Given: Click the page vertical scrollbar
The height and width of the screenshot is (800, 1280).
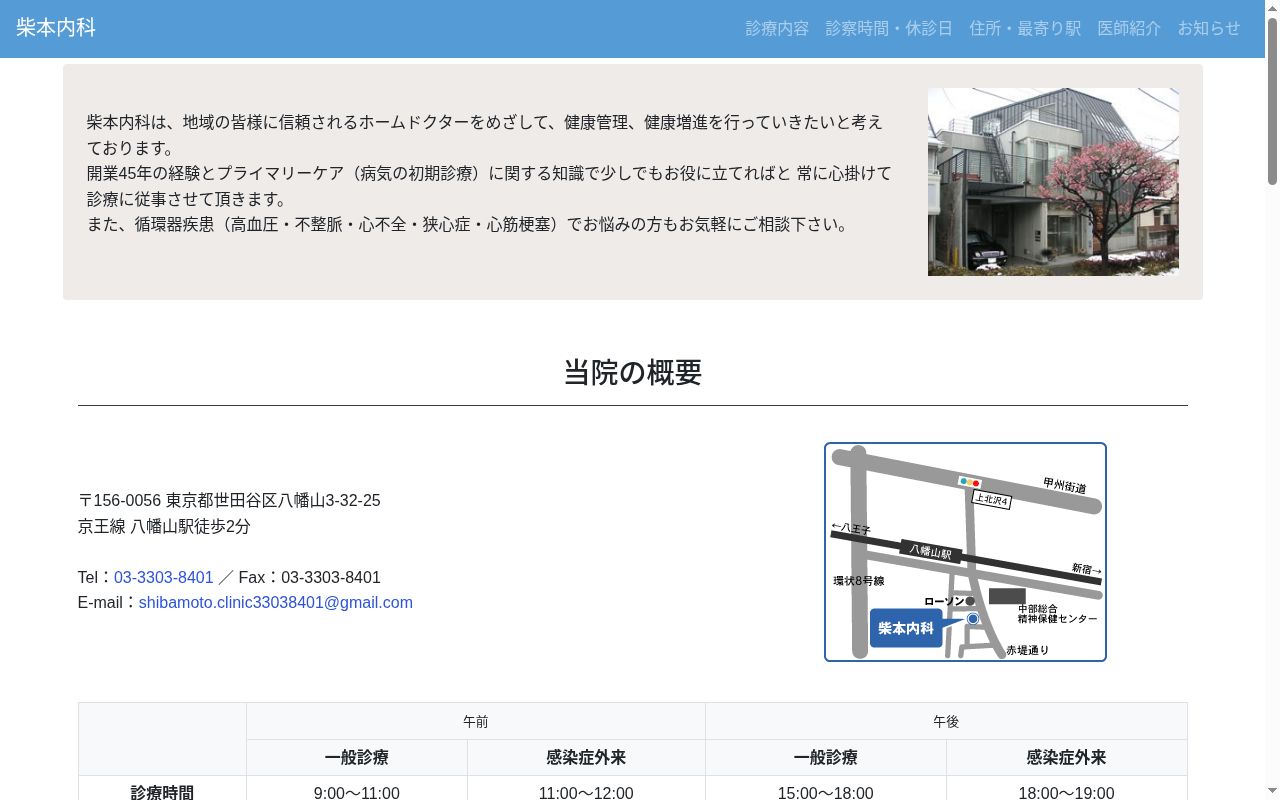Looking at the screenshot, I should 1272,100.
